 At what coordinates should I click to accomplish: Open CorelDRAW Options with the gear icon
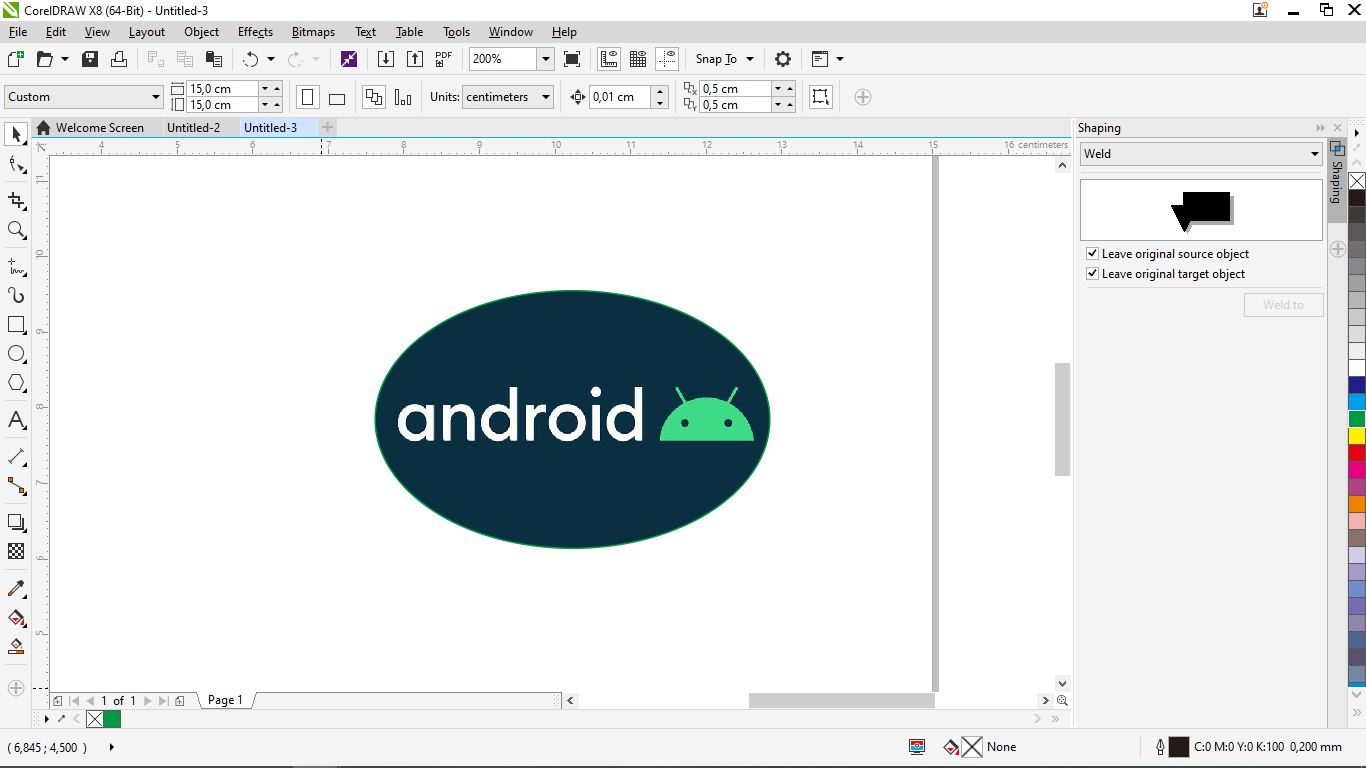(x=783, y=58)
